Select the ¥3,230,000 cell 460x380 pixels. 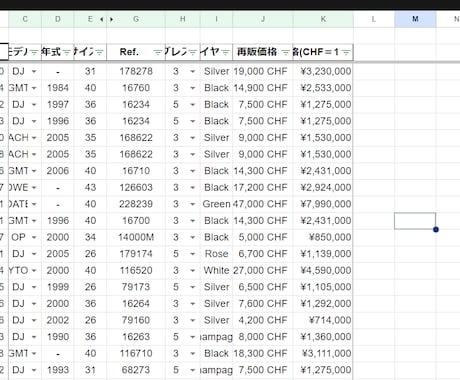pos(323,71)
